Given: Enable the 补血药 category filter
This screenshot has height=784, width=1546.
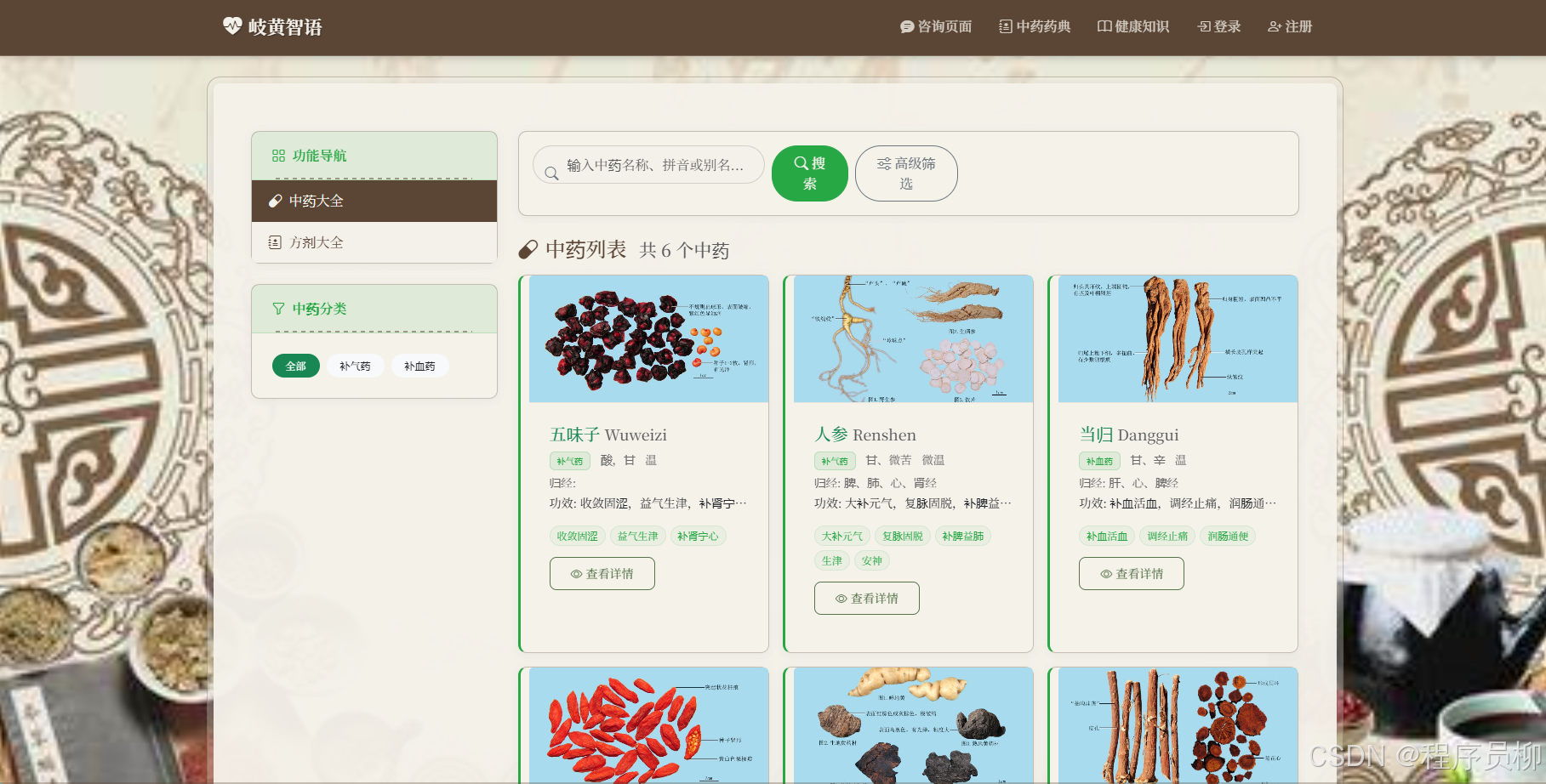Looking at the screenshot, I should click(419, 366).
